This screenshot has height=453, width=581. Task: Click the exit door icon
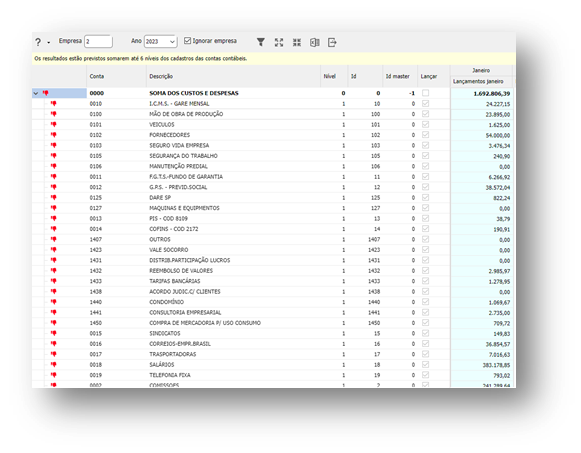pyautogui.click(x=332, y=42)
